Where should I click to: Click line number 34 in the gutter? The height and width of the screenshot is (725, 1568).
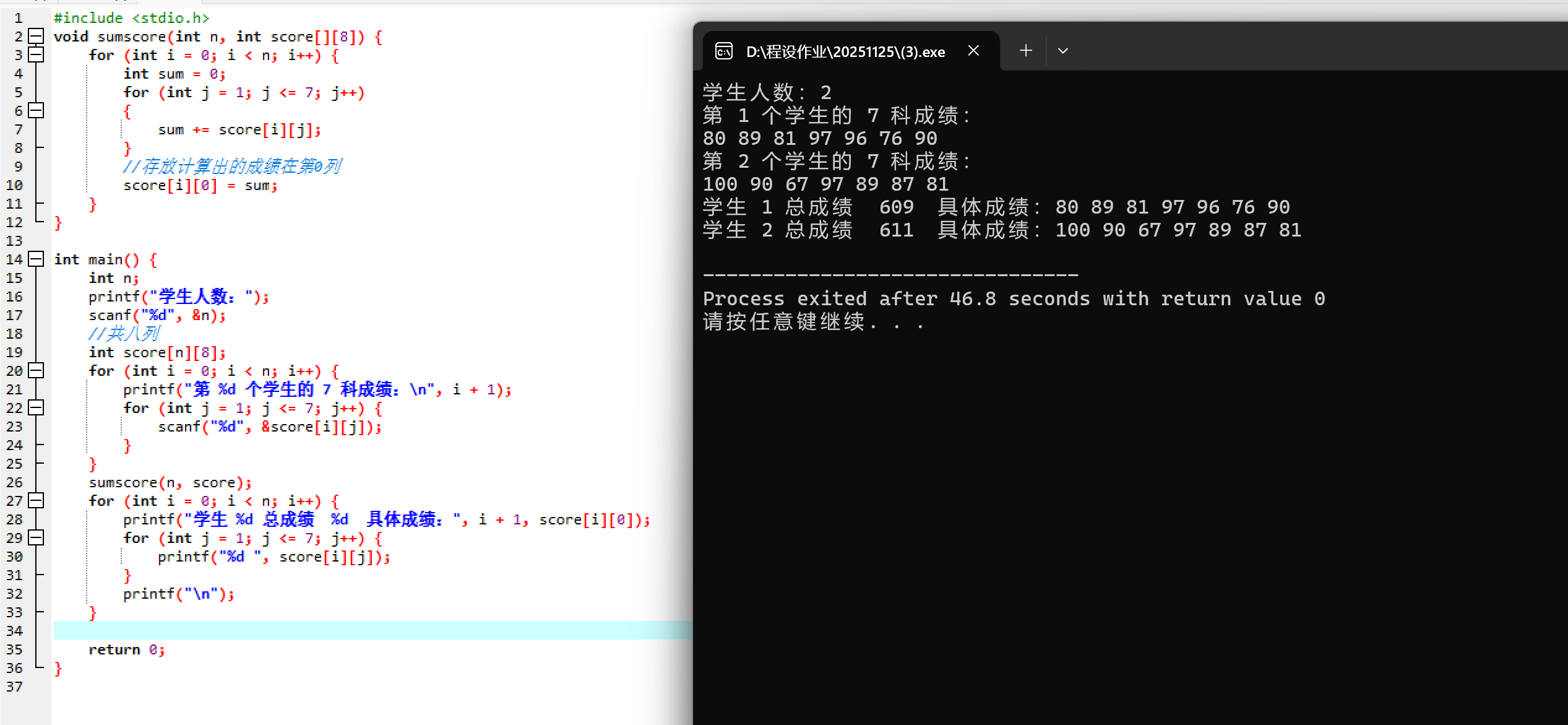point(15,630)
